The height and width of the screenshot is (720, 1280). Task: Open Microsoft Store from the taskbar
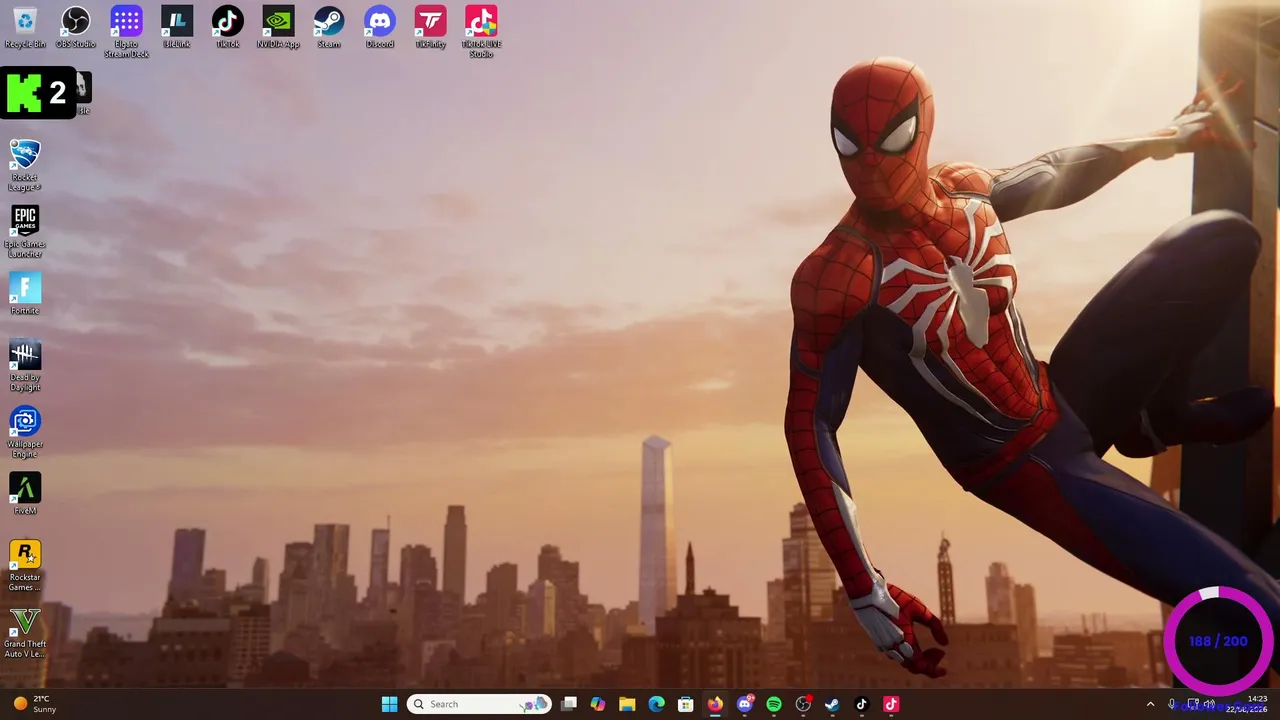[686, 704]
